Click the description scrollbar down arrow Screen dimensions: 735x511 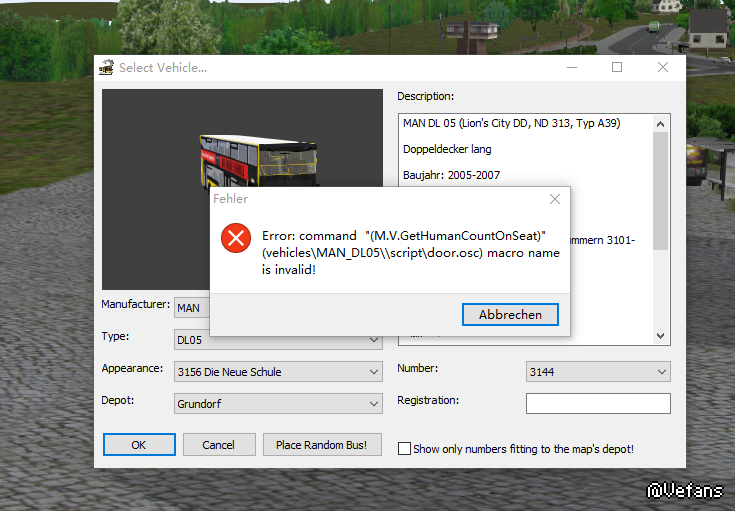(x=660, y=336)
